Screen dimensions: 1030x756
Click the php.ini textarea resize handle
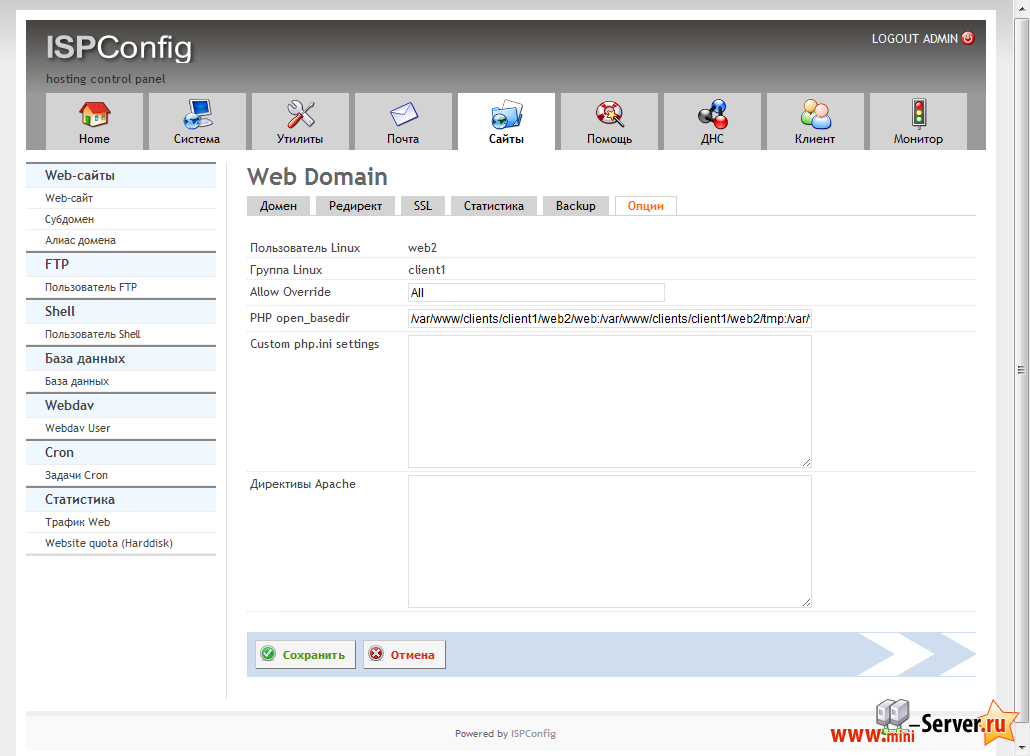coord(806,462)
